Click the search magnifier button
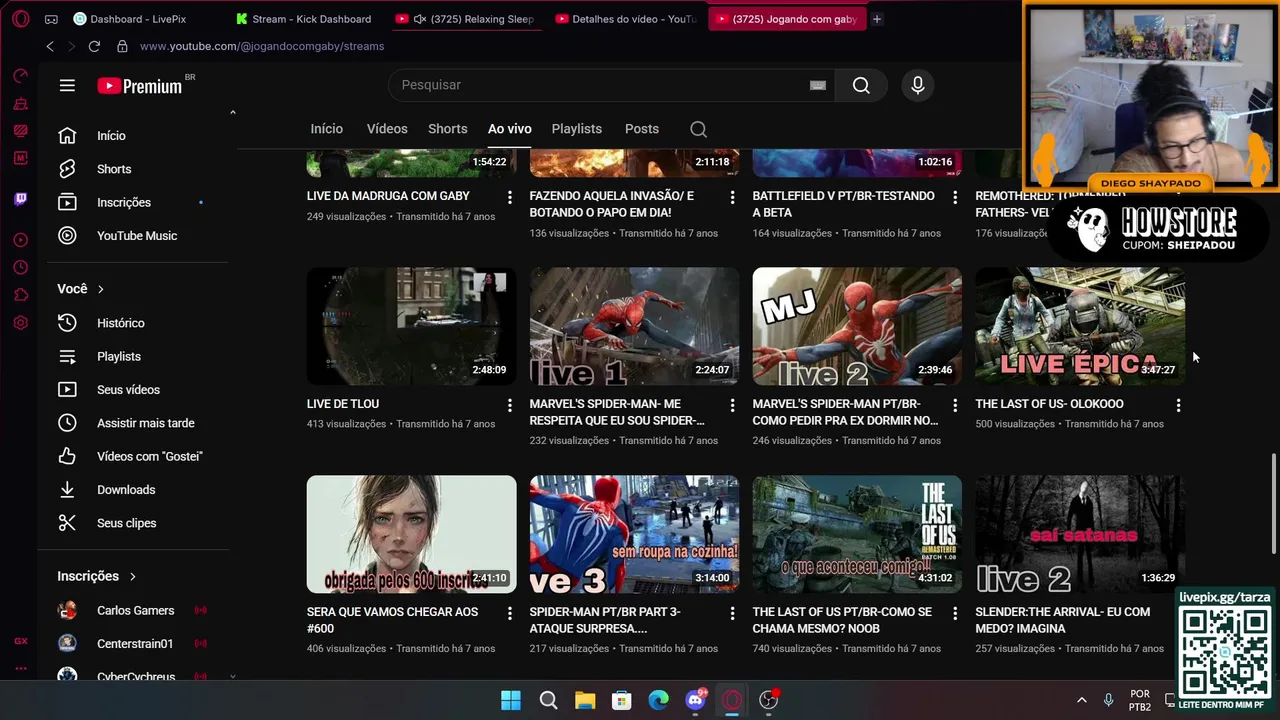The width and height of the screenshot is (1280, 720). [x=861, y=85]
